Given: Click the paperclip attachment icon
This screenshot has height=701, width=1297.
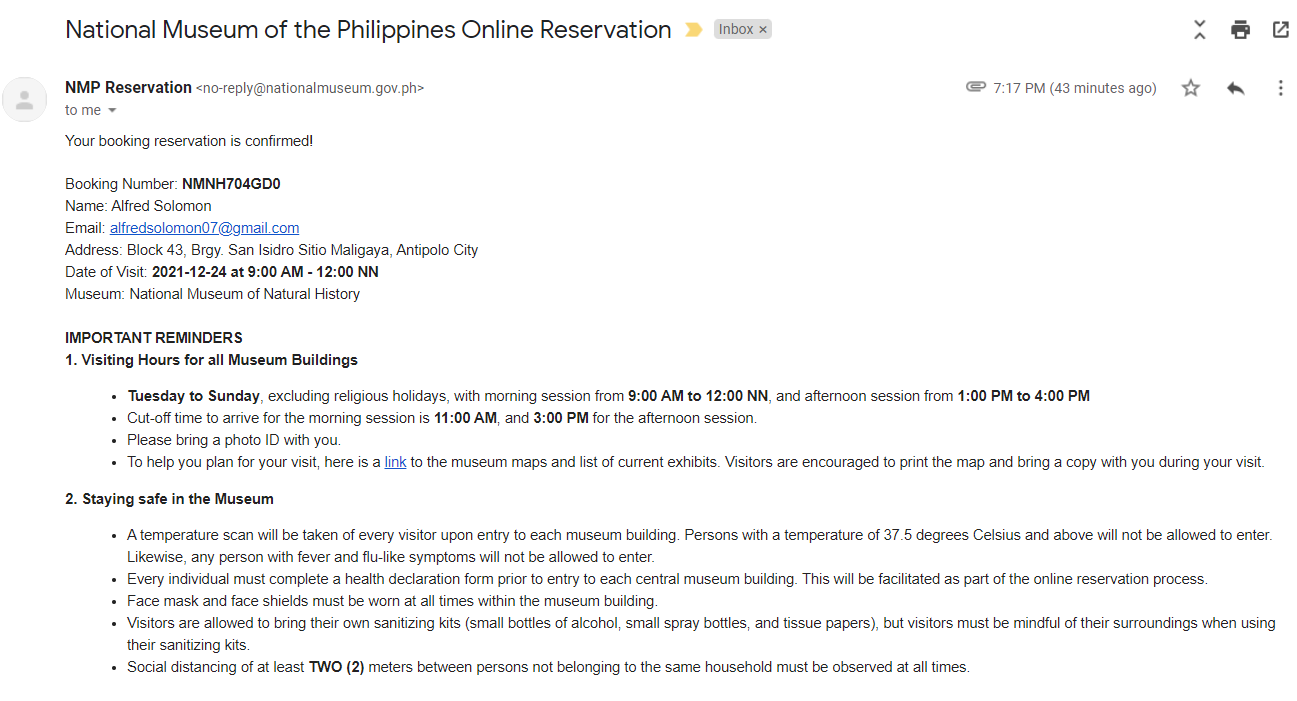Looking at the screenshot, I should pos(976,87).
